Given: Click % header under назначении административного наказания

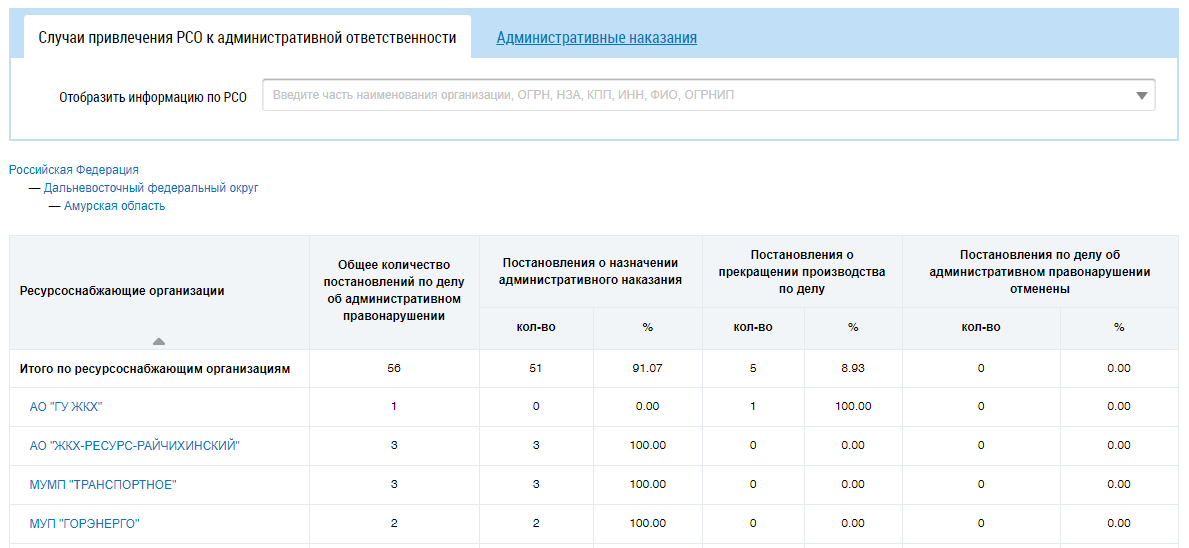Looking at the screenshot, I should tap(647, 327).
